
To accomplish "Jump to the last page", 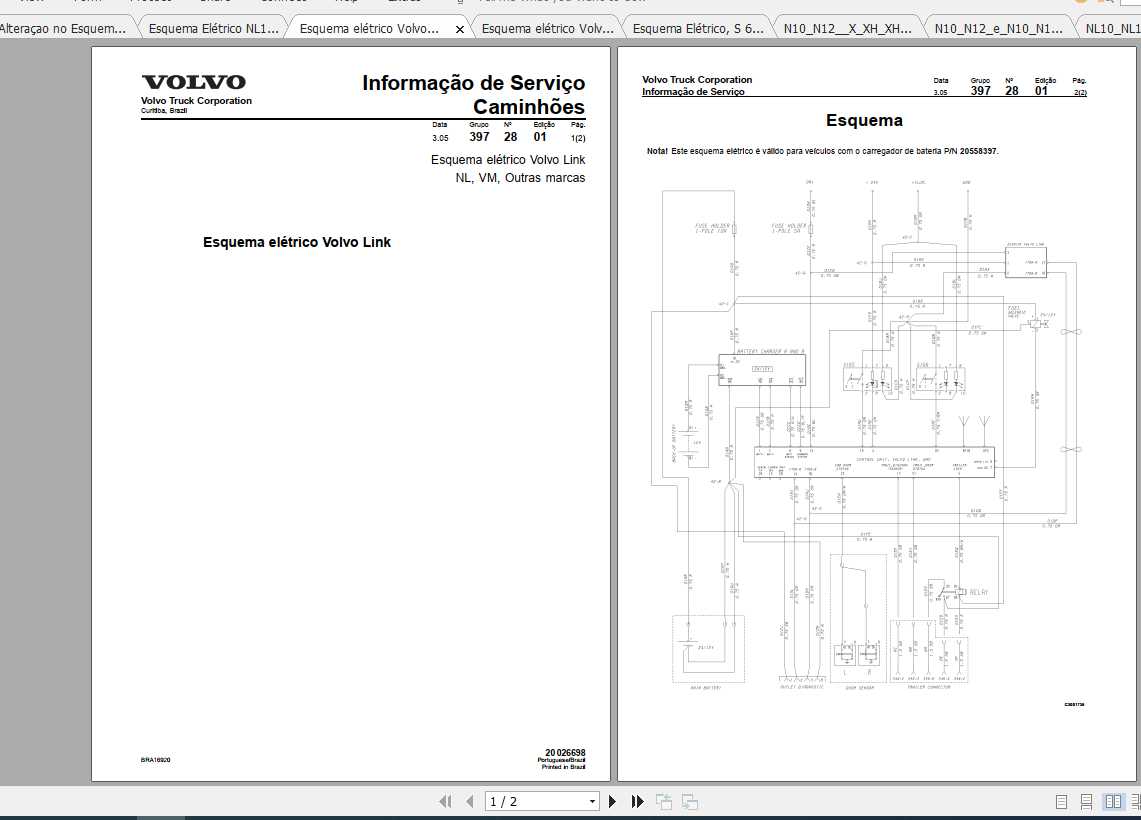I will (x=637, y=801).
